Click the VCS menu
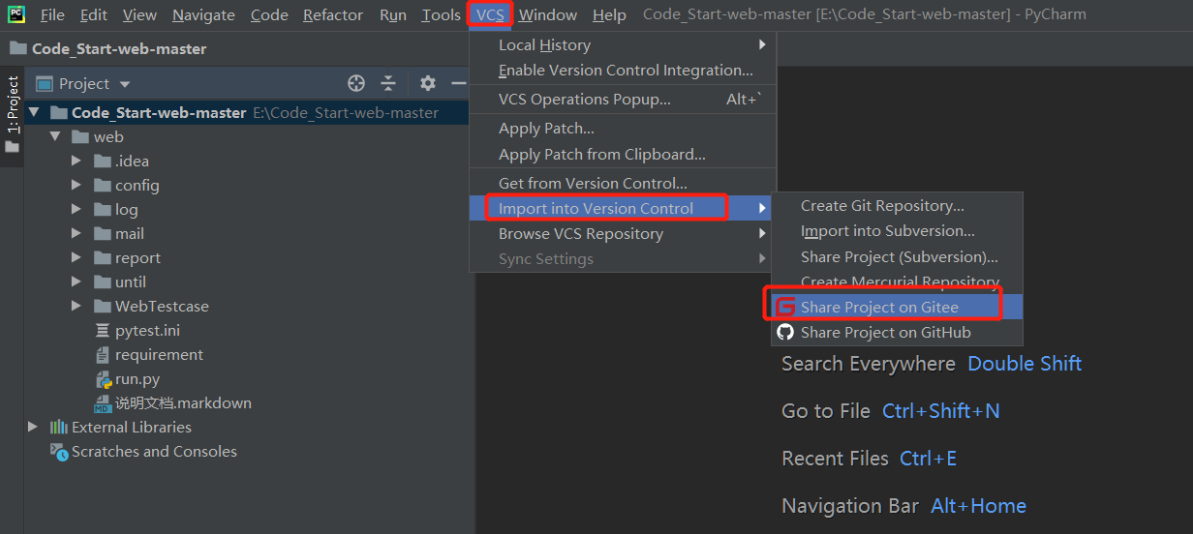1193x534 pixels. coord(490,14)
